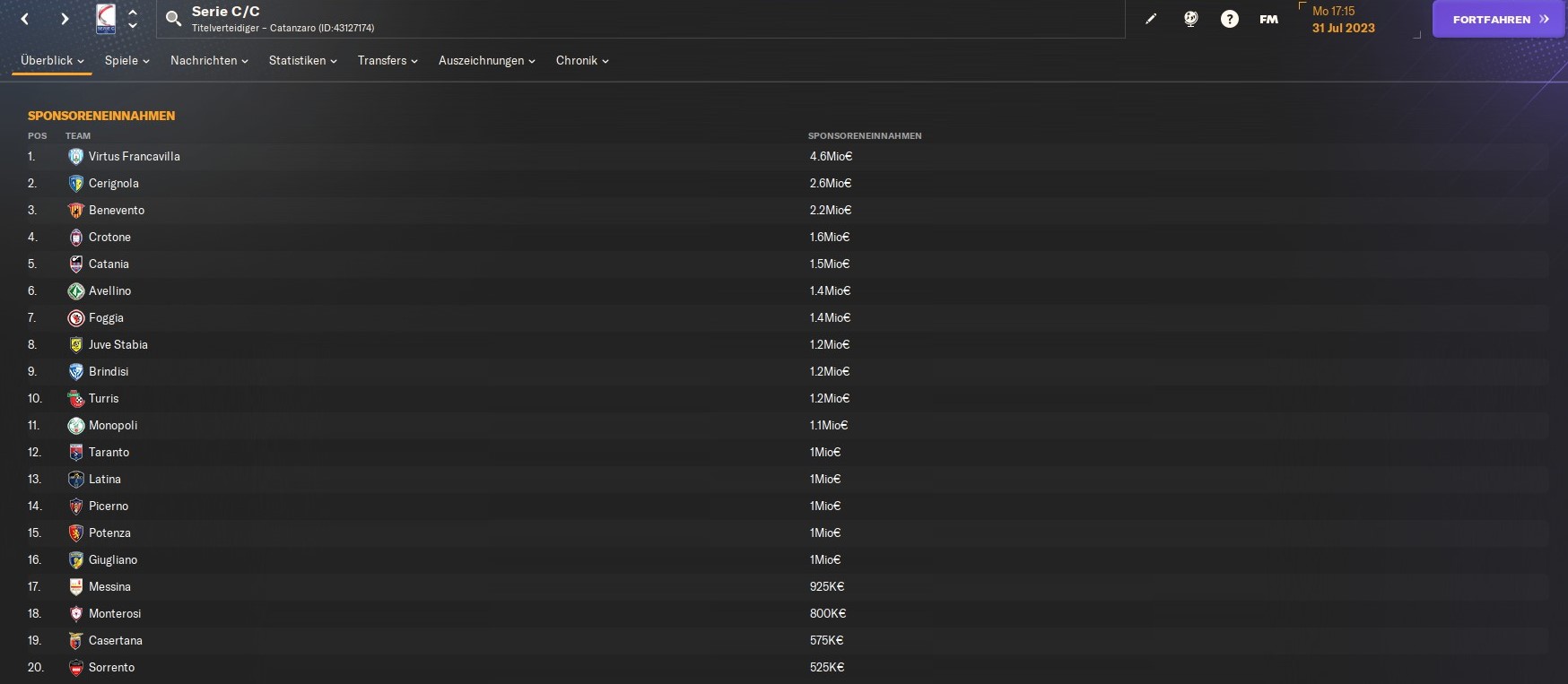Focus the Serie C/C search field
This screenshot has height=684, width=1568.
[640, 19]
